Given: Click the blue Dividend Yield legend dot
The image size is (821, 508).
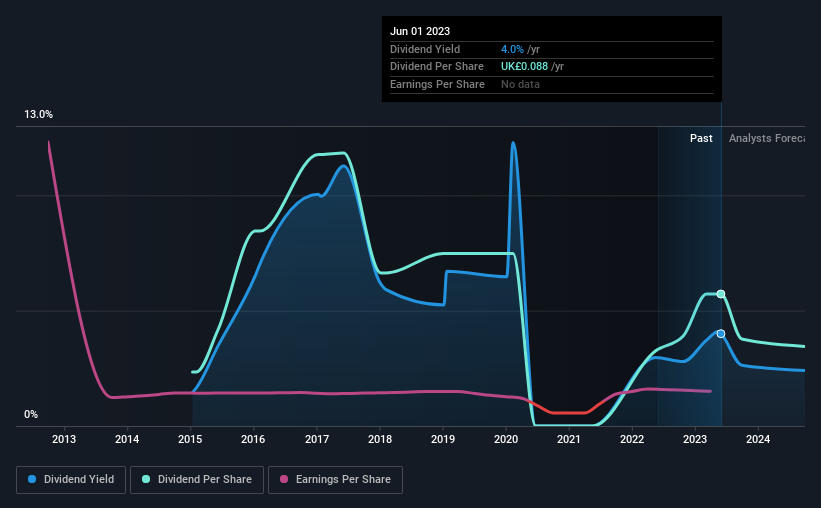Looking at the screenshot, I should (x=32, y=479).
